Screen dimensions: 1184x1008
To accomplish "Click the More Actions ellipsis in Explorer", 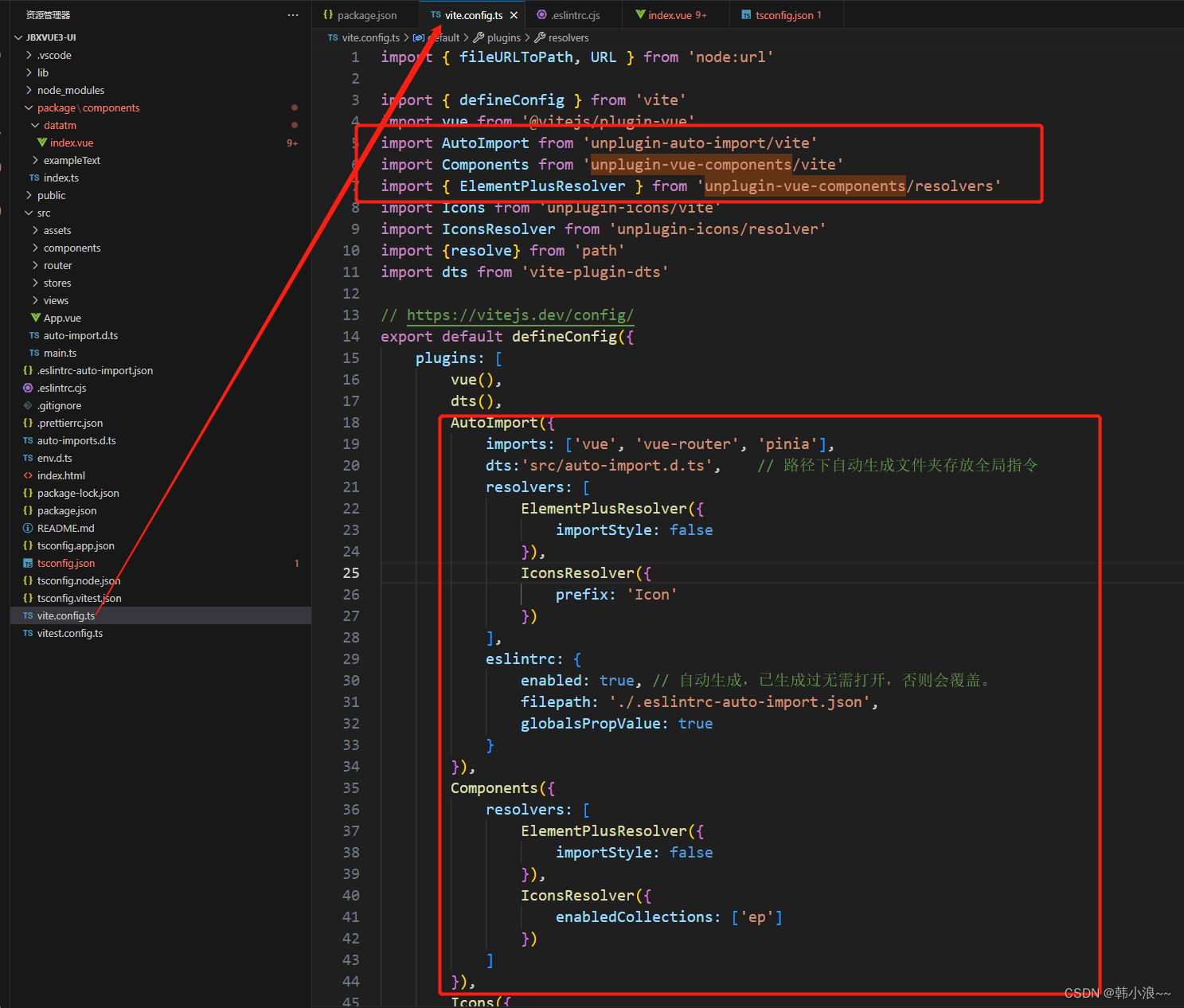I will tap(293, 14).
